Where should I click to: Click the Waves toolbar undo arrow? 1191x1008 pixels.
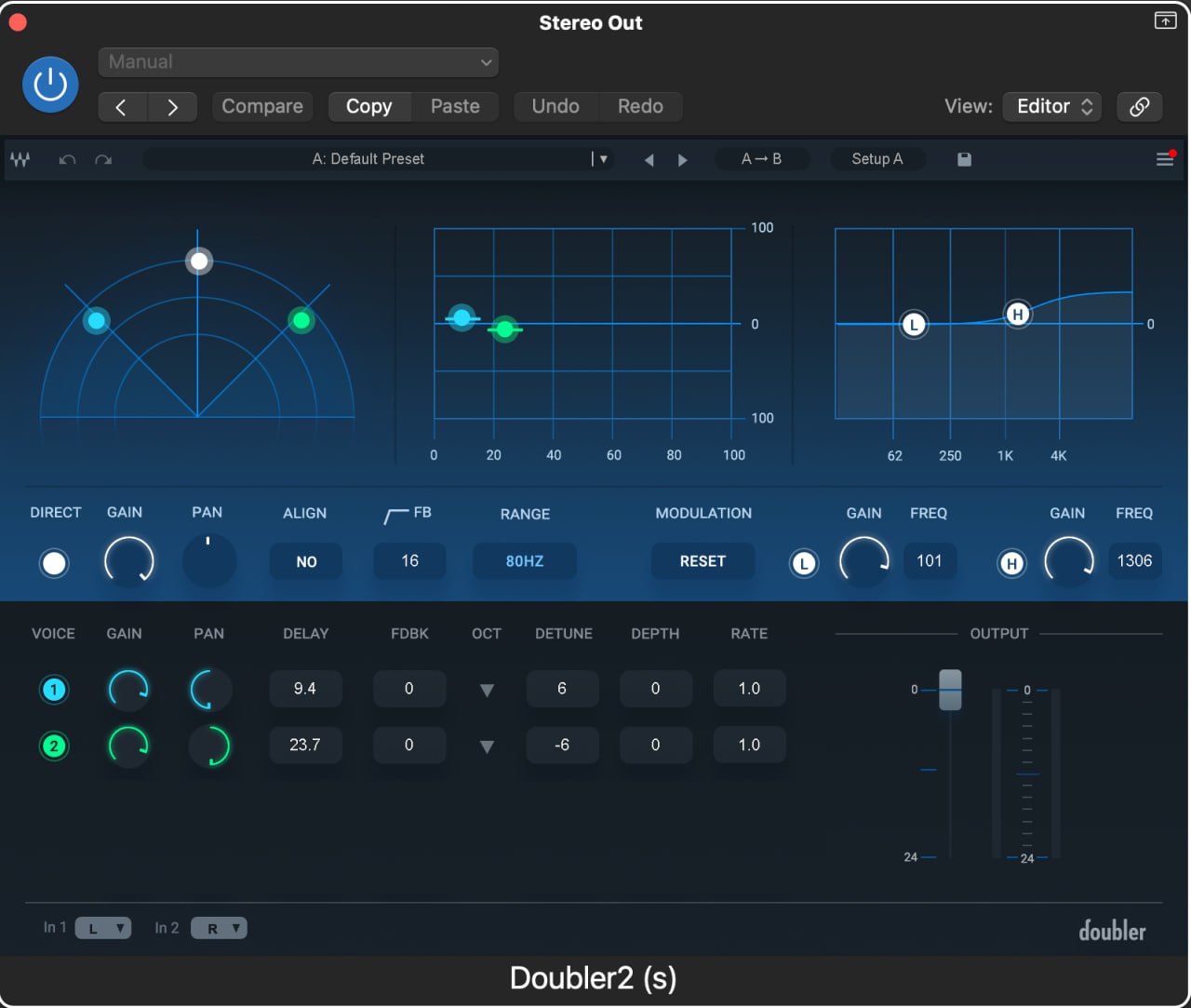coord(67,159)
